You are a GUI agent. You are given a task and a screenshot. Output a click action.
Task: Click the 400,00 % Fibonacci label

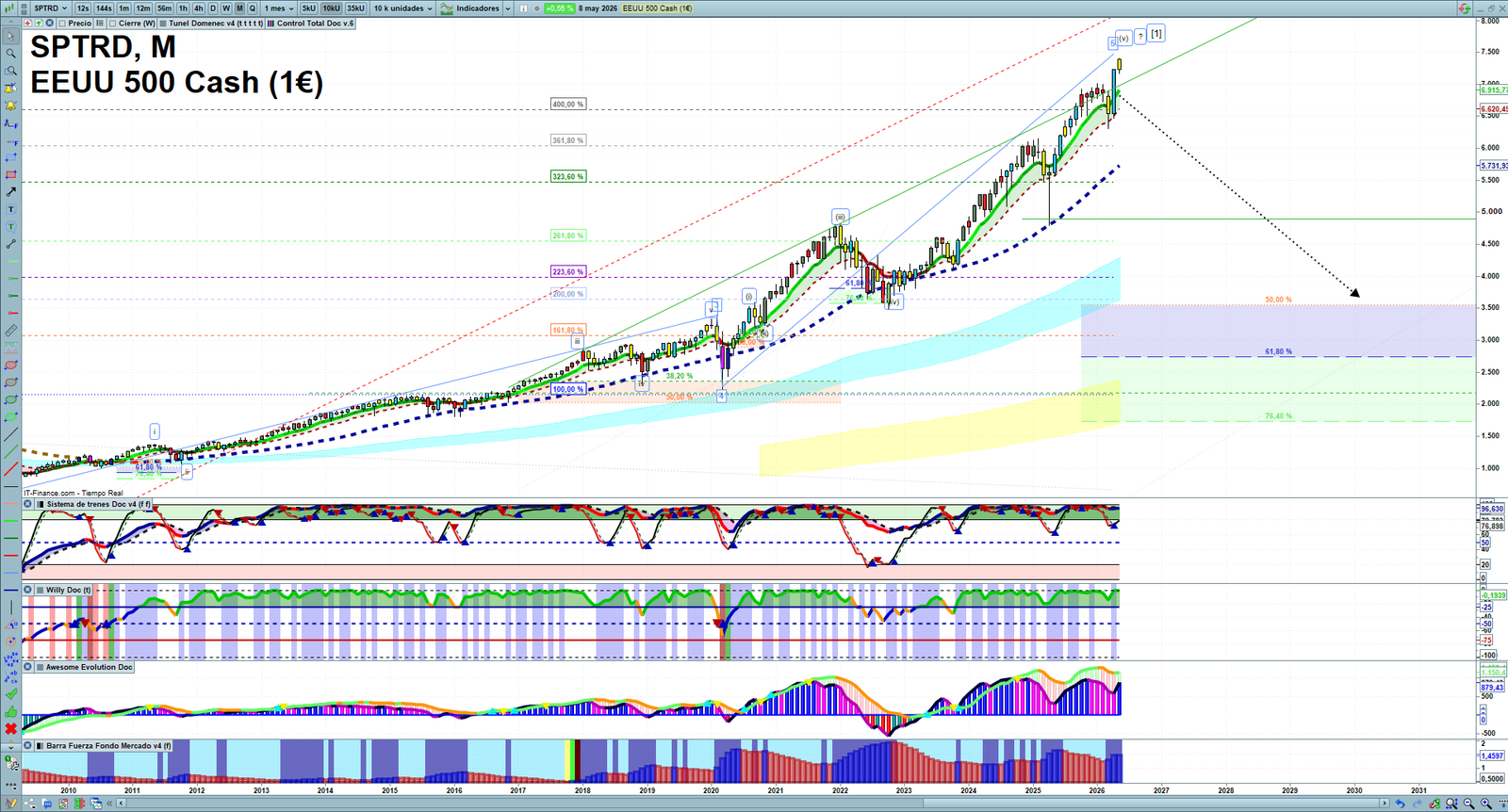point(568,104)
